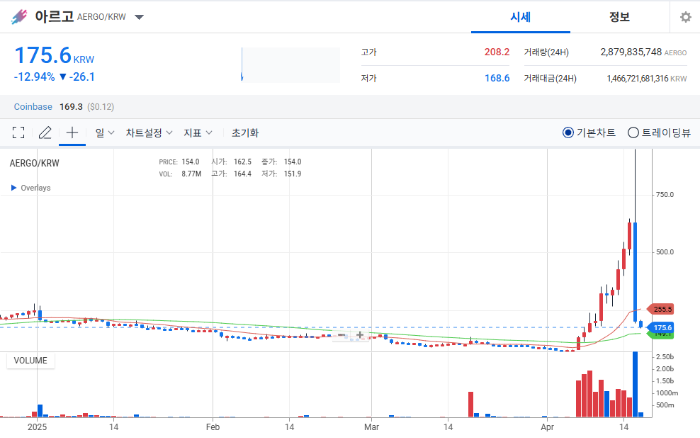This screenshot has height=438, width=700.
Task: Open the AERGO/KRW market selector arrow
Action: [x=139, y=17]
